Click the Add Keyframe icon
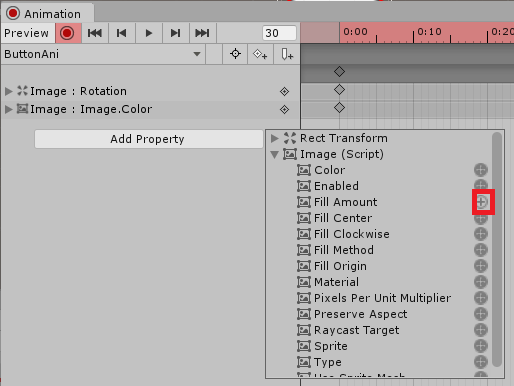 tap(260, 54)
